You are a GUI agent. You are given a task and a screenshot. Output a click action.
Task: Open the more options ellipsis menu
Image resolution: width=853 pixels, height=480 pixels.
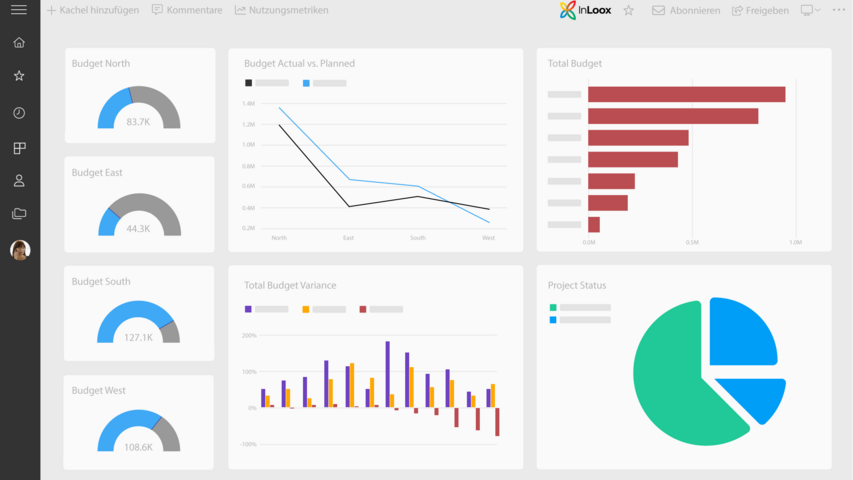[x=839, y=10]
